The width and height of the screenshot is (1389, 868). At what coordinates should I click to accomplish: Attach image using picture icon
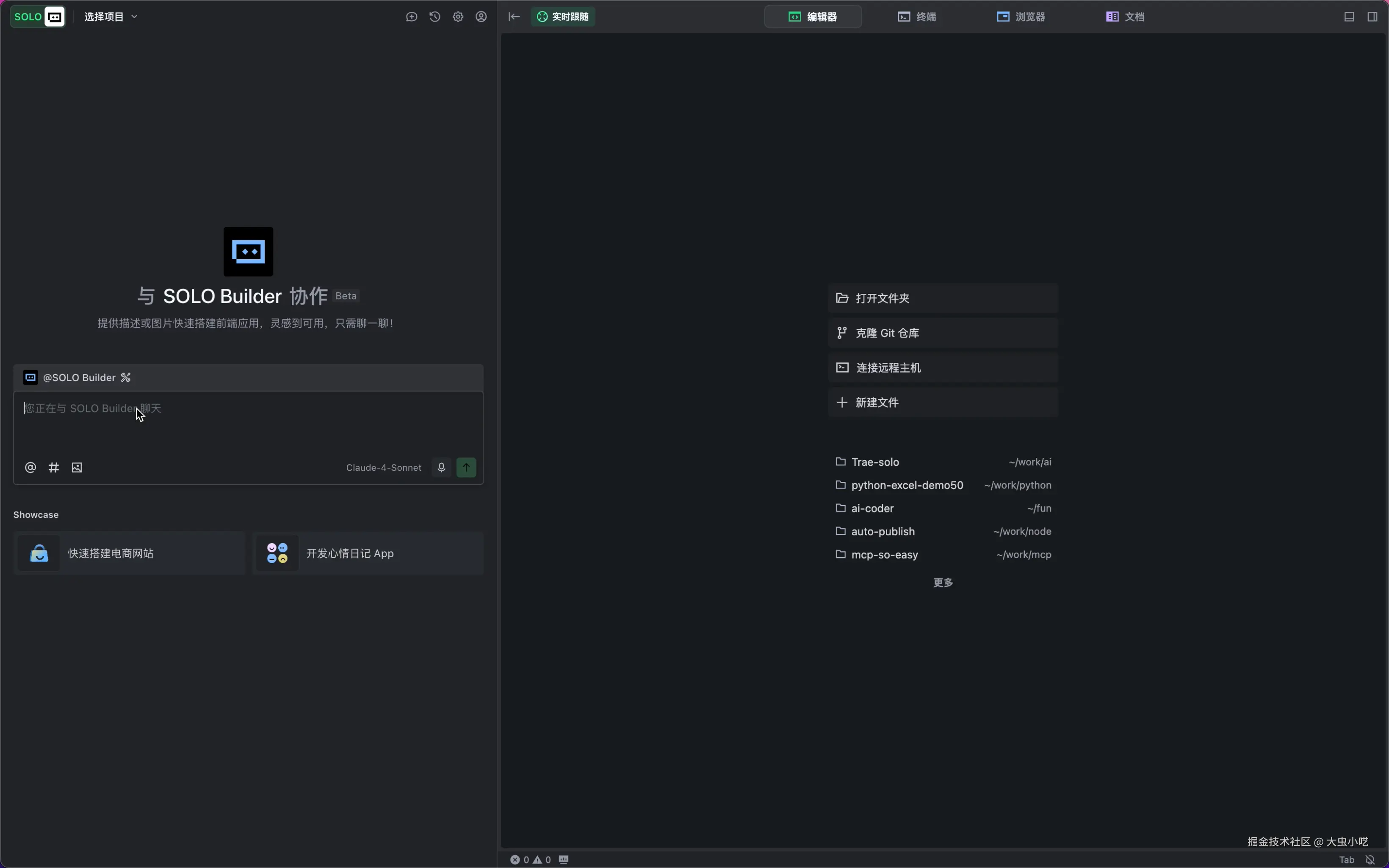pos(77,467)
